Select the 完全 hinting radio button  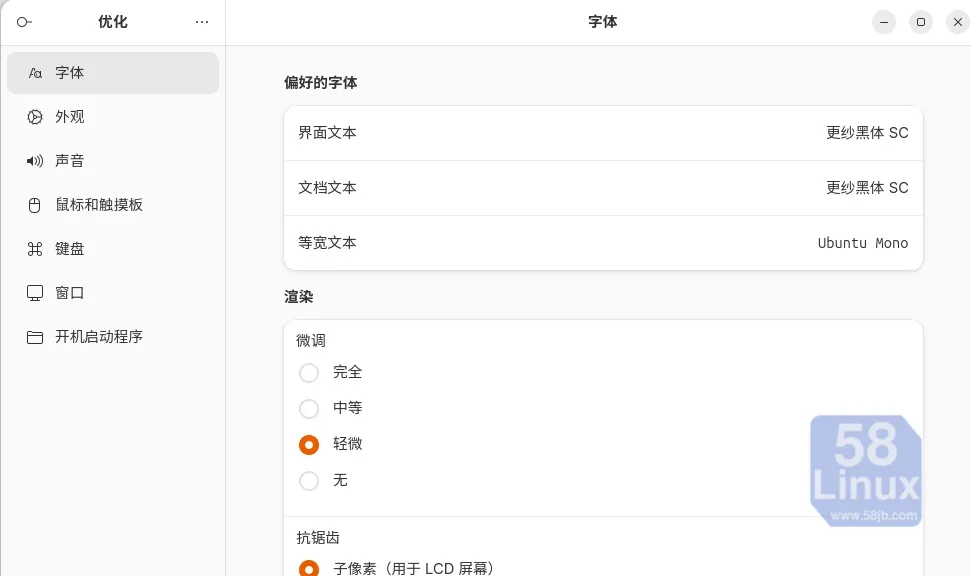309,373
